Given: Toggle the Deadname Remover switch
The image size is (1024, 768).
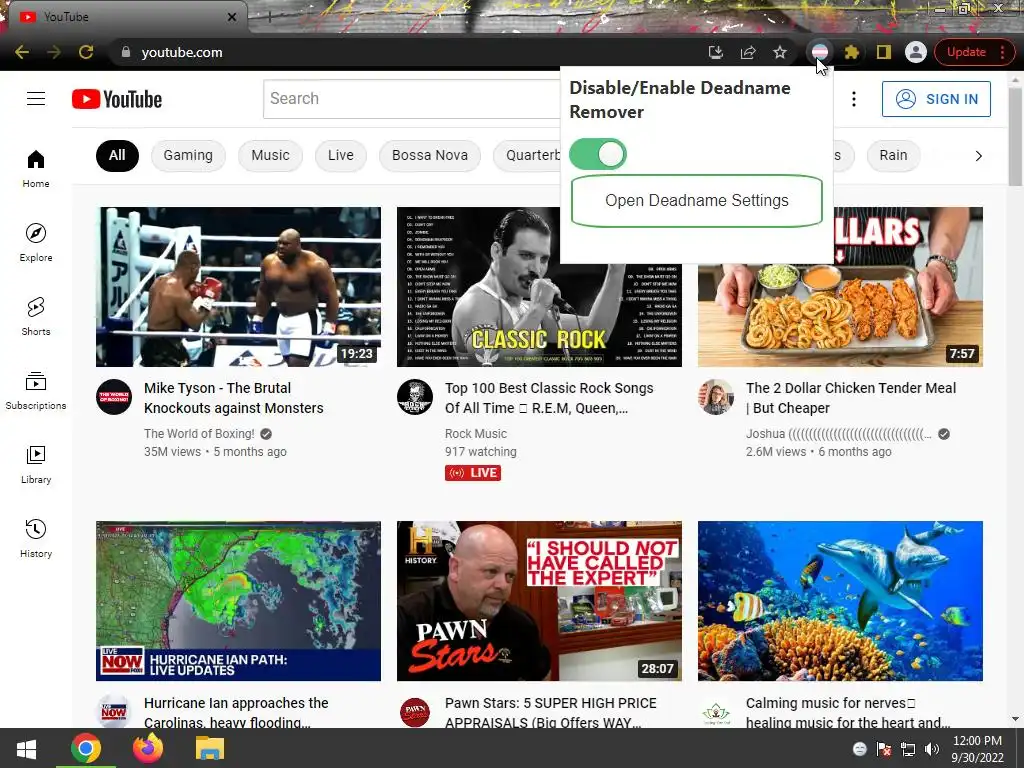Looking at the screenshot, I should pyautogui.click(x=598, y=154).
